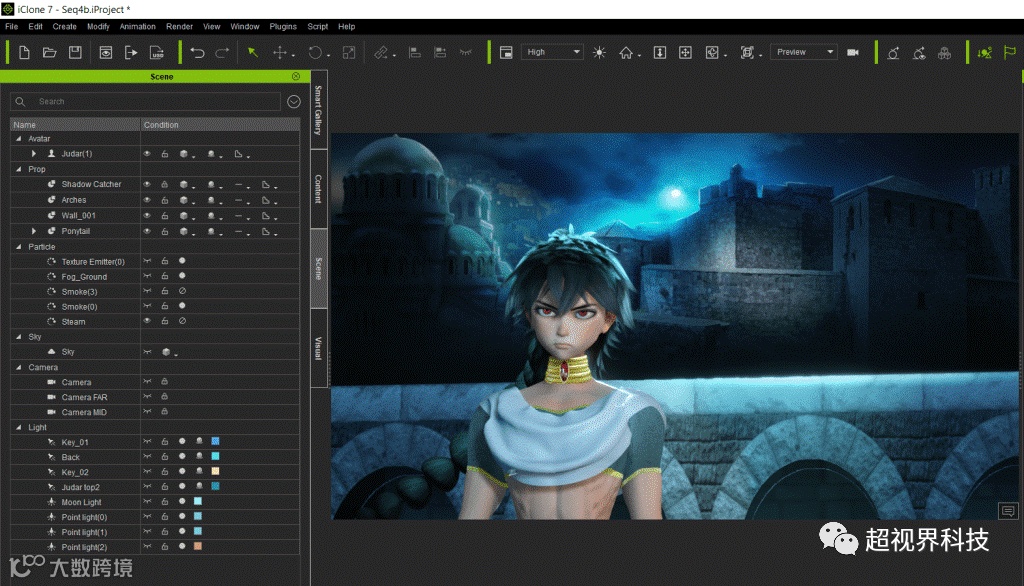Viewport: 1024px width, 586px height.
Task: Click the Render image icon
Action: click(106, 53)
